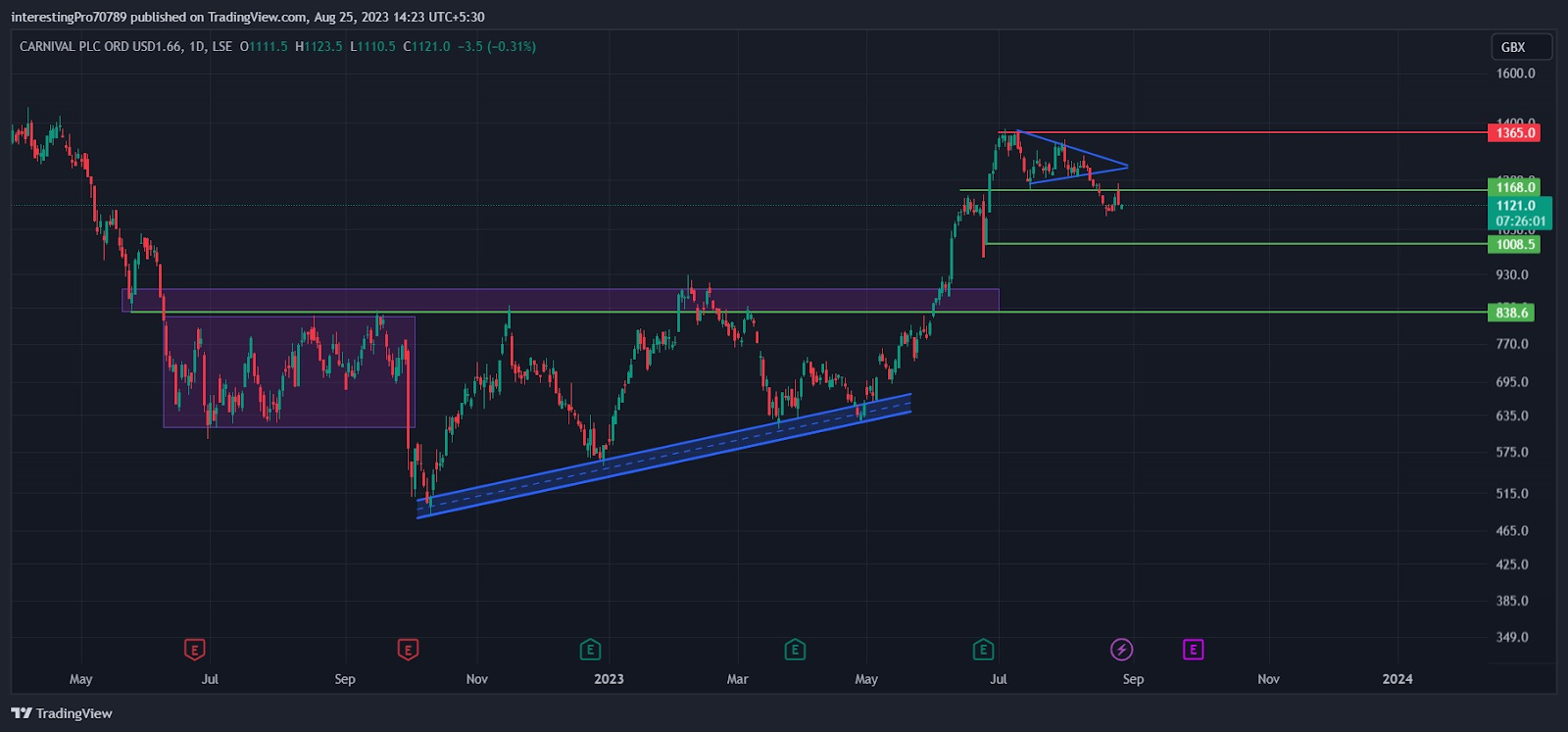Click the 930.0 price axis label
Screen dimensions: 1568x732
(x=1512, y=275)
